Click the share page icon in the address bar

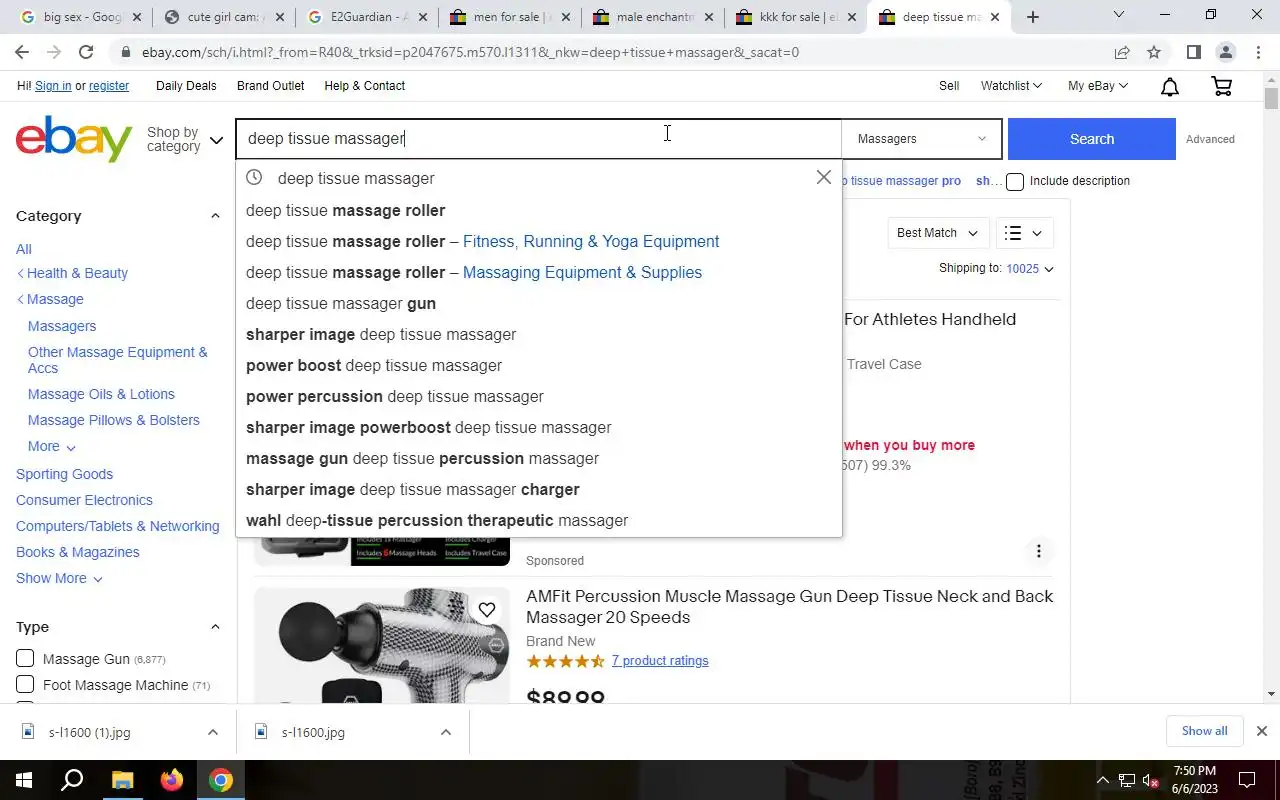coord(1122,52)
